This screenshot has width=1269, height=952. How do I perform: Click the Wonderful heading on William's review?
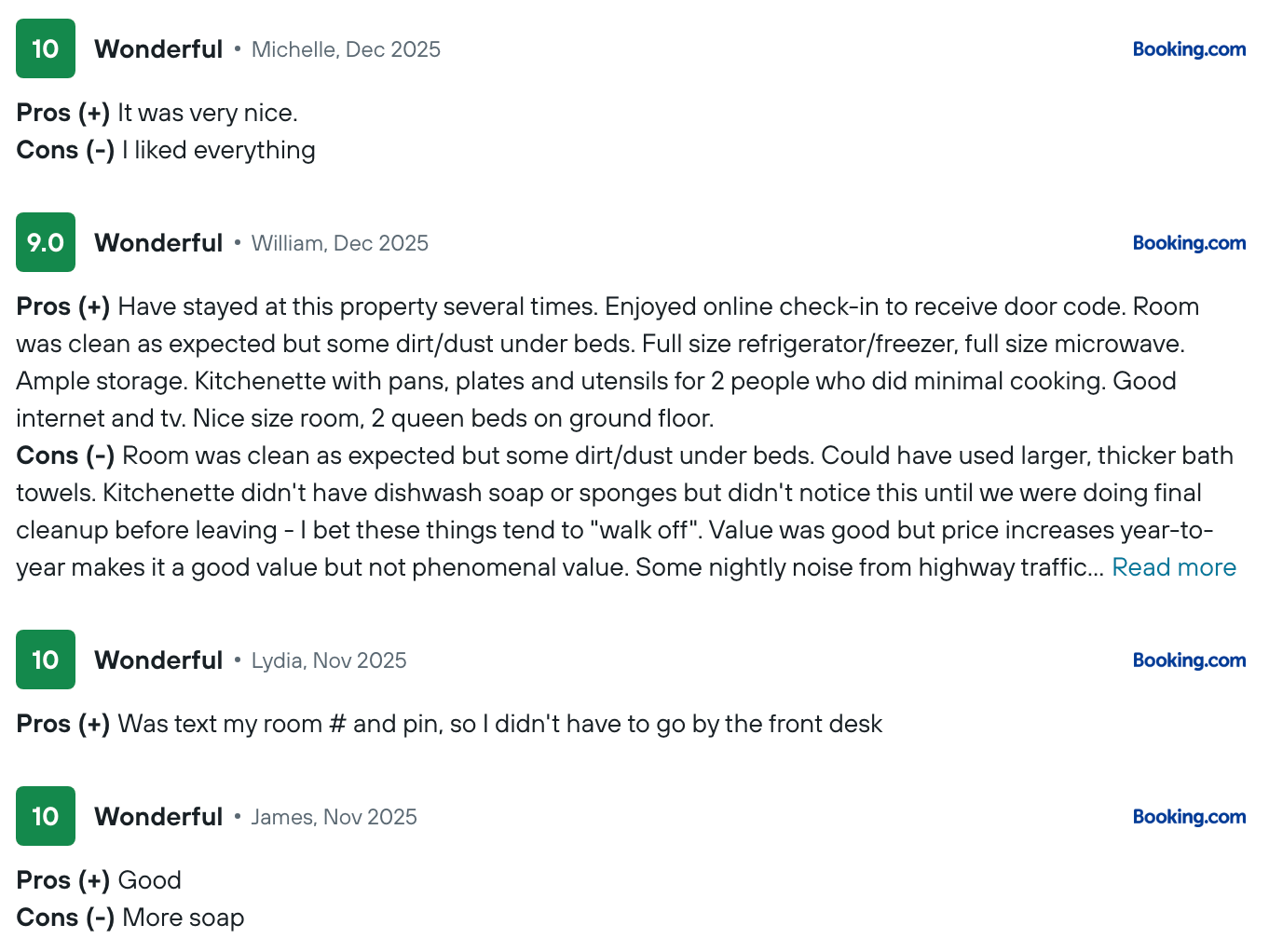coord(158,243)
